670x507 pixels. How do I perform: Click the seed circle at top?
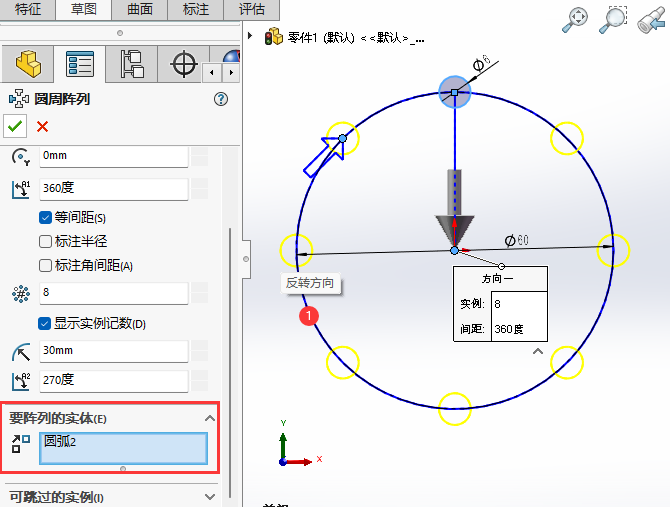455,92
